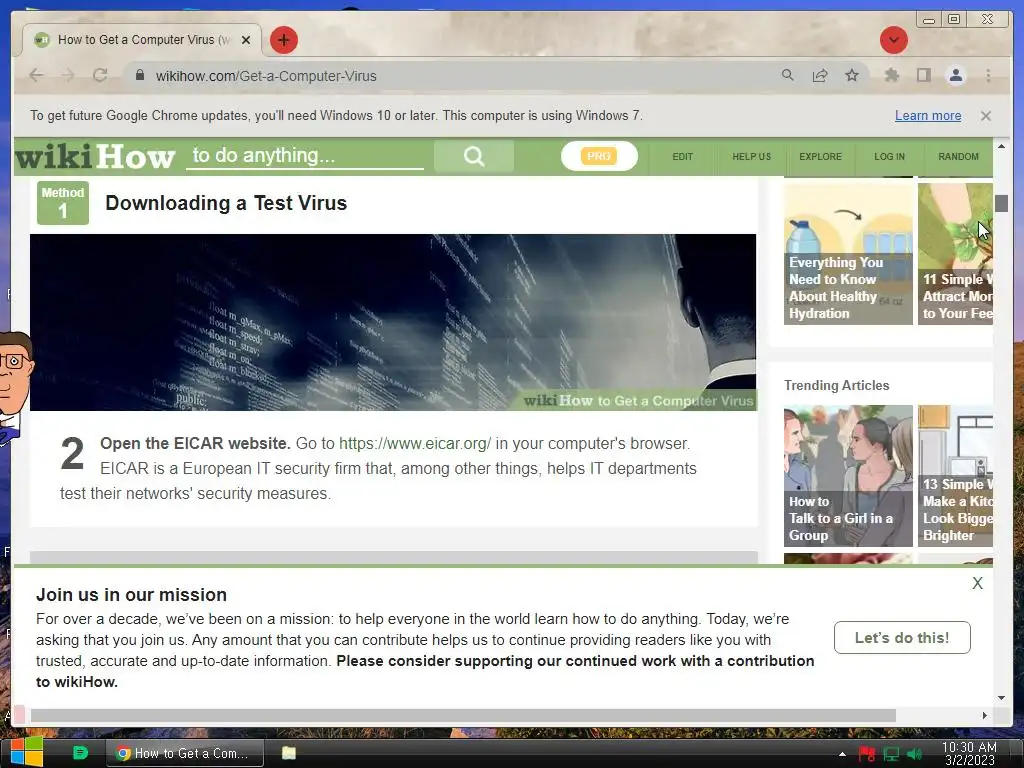Show hidden system tray icons arrow
The image size is (1024, 768).
point(842,754)
